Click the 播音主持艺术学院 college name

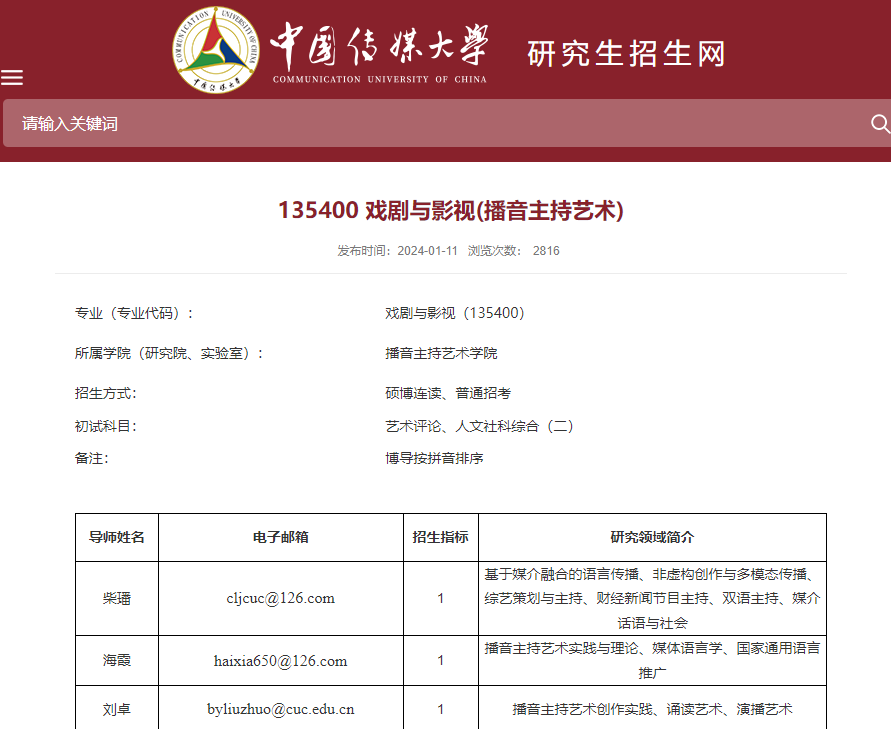[441, 353]
